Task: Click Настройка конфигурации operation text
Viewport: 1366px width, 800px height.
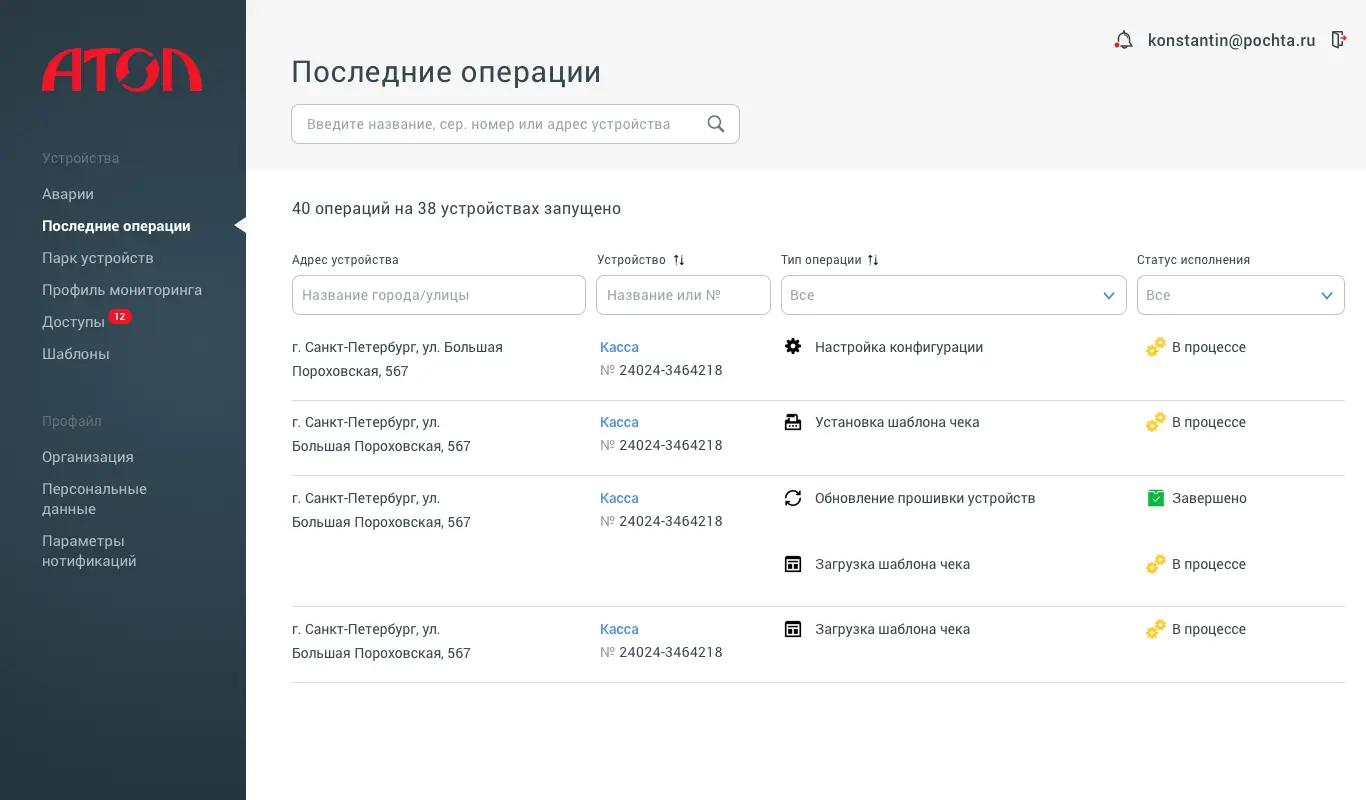Action: [899, 347]
